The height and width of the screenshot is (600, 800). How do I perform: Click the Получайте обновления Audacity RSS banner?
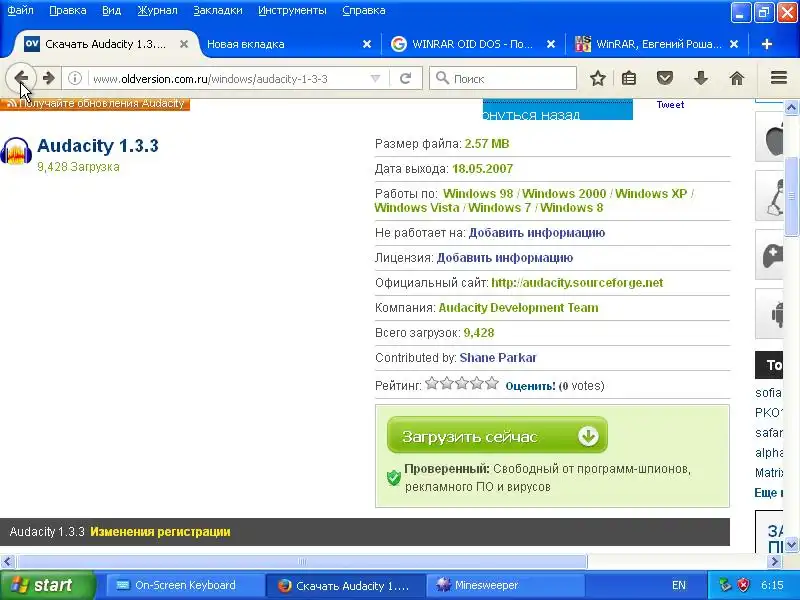95,104
